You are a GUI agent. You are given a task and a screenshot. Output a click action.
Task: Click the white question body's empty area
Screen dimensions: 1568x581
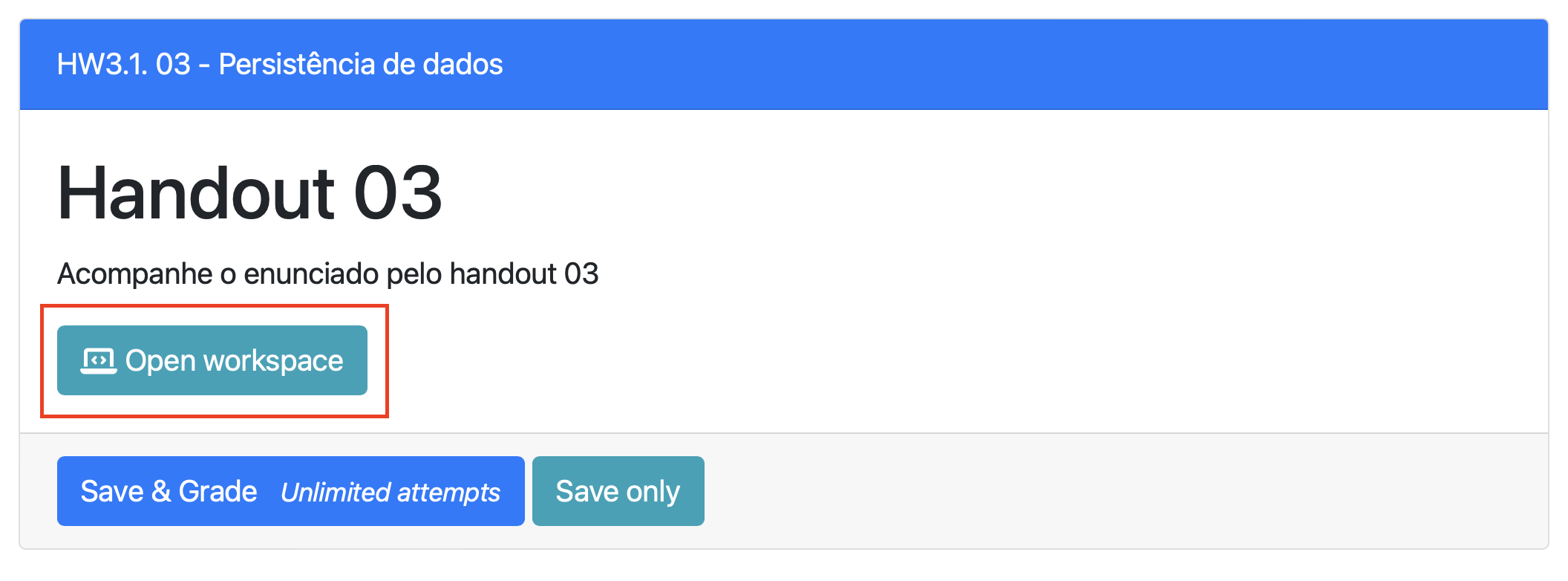(1039, 297)
